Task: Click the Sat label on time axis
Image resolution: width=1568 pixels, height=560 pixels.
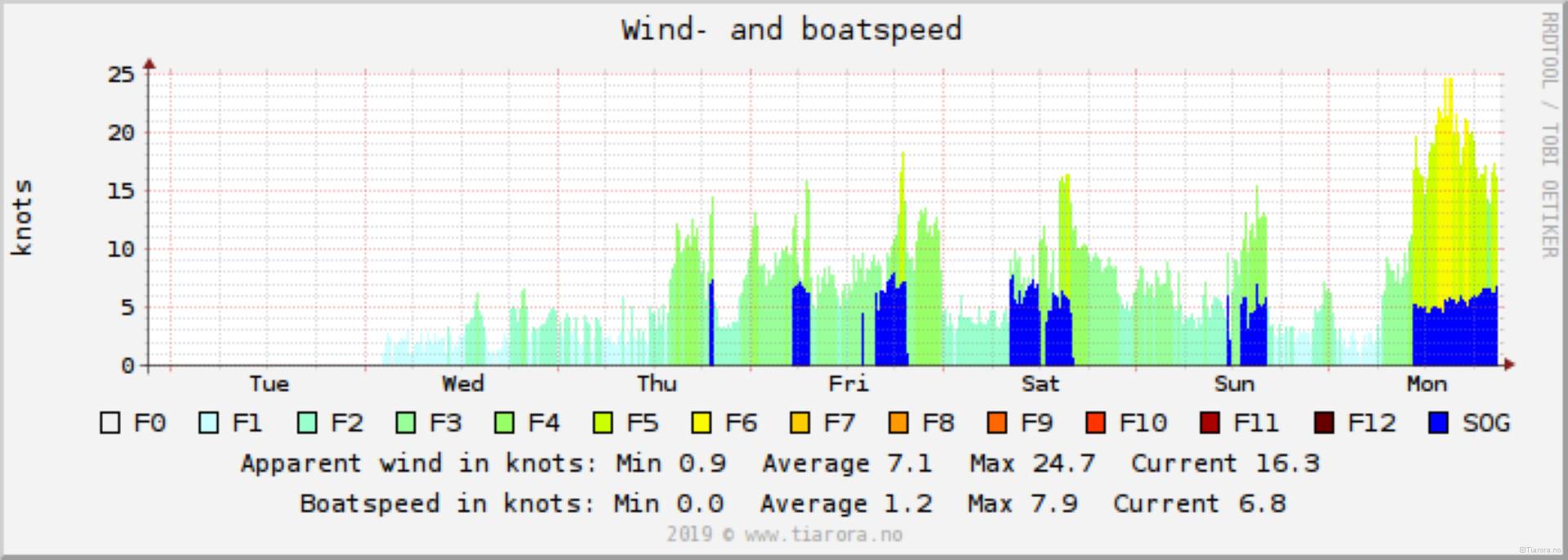Action: coord(1040,384)
